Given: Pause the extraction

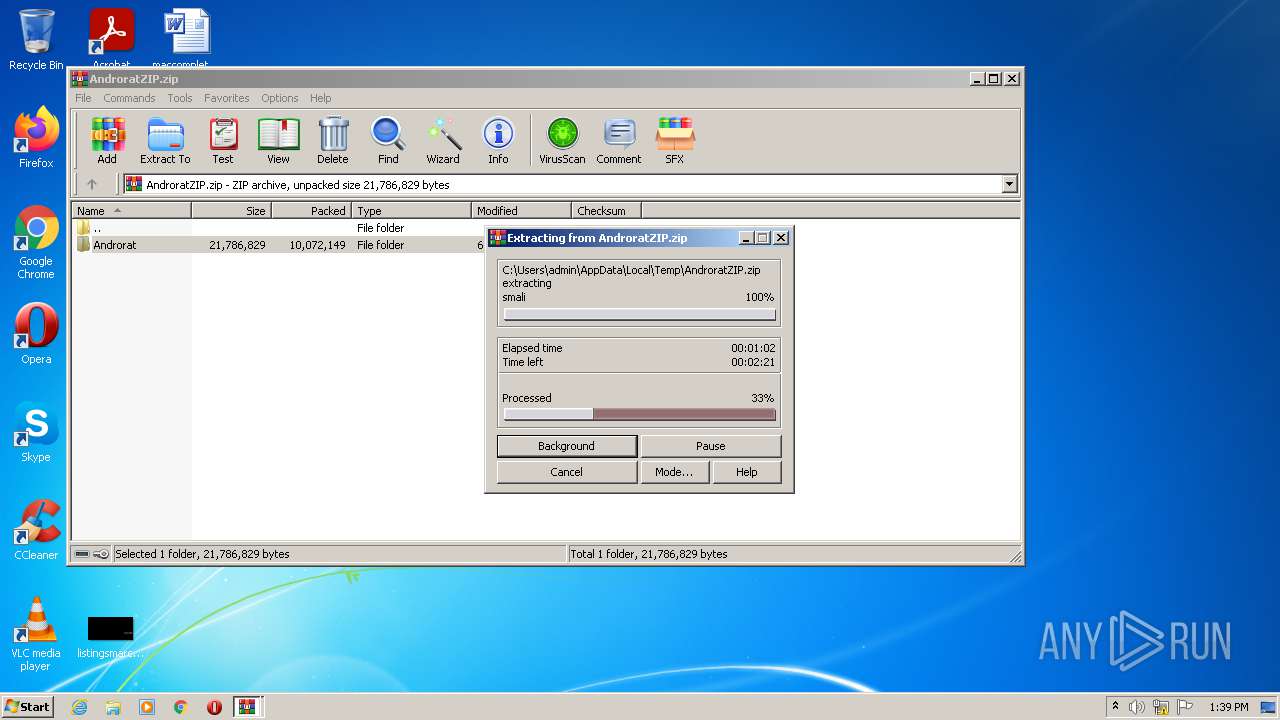Looking at the screenshot, I should pos(711,446).
